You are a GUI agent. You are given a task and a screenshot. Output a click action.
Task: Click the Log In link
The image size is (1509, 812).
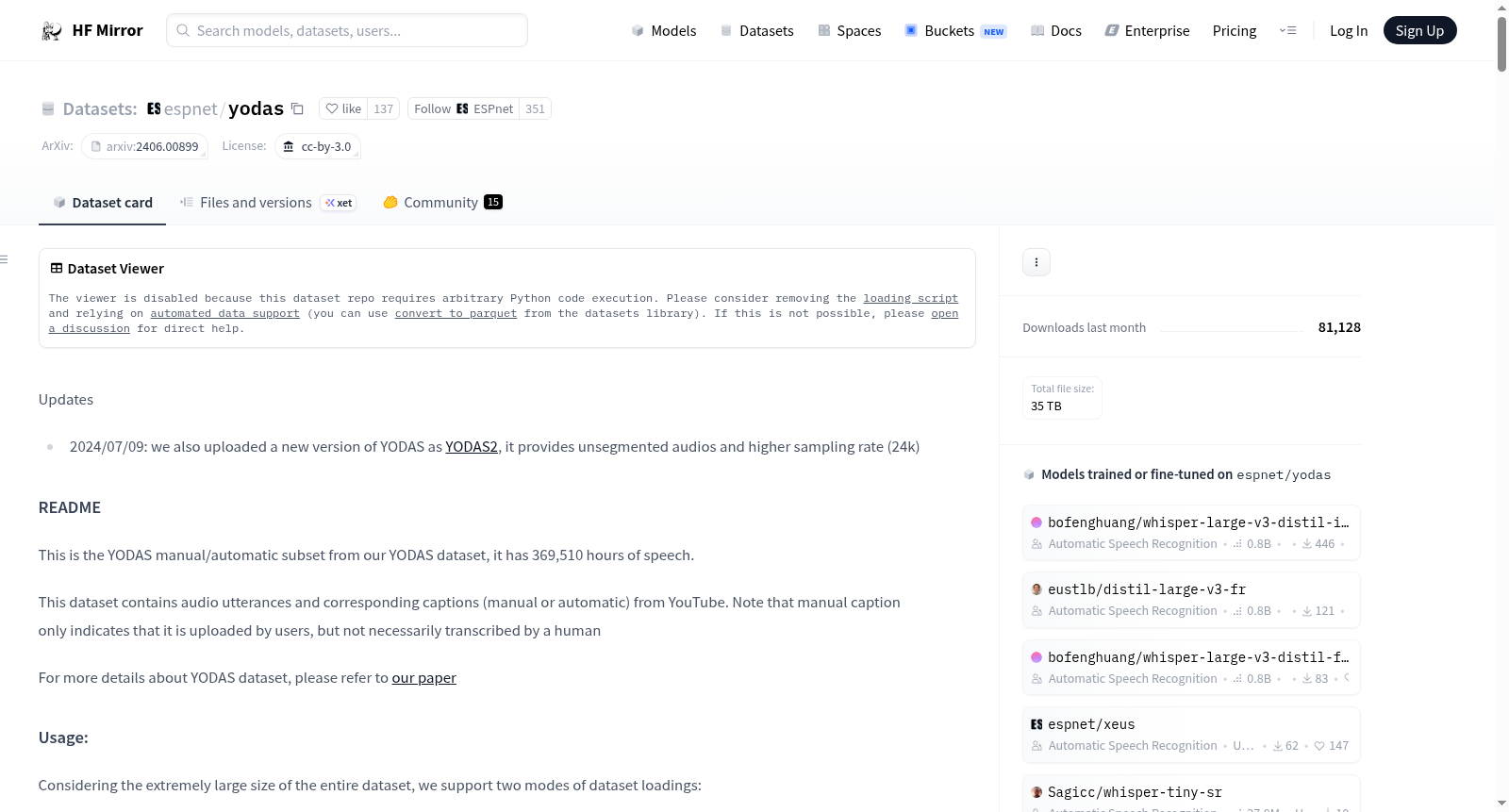coord(1349,31)
